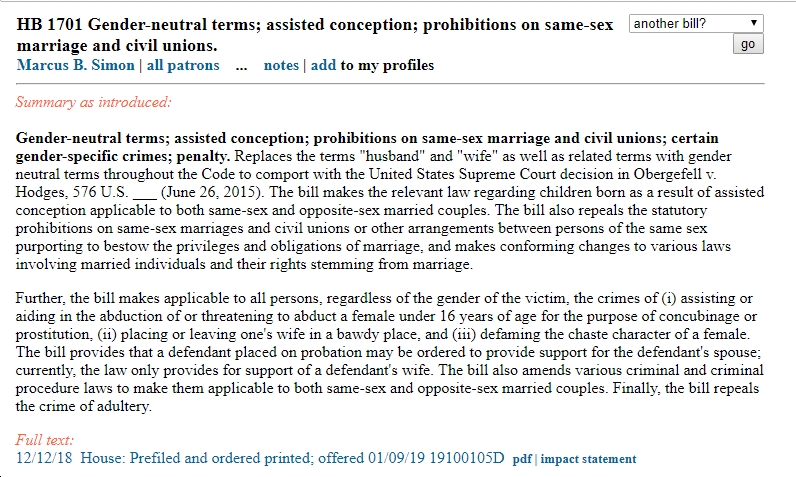View all patrons of the bill

click(x=183, y=65)
